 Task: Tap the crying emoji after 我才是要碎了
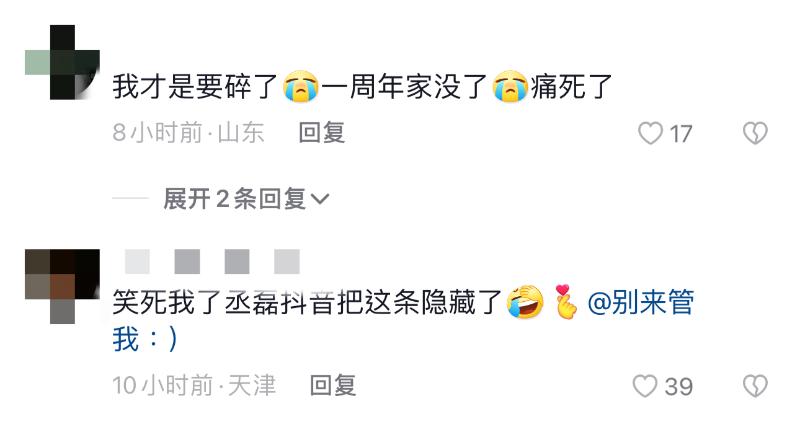point(301,86)
